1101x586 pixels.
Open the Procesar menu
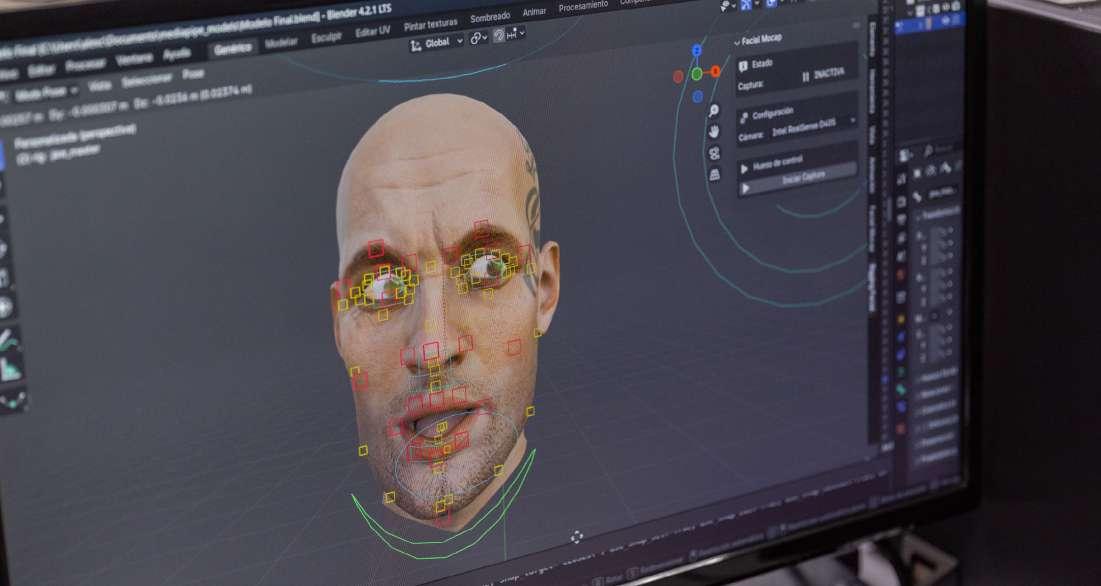click(85, 65)
